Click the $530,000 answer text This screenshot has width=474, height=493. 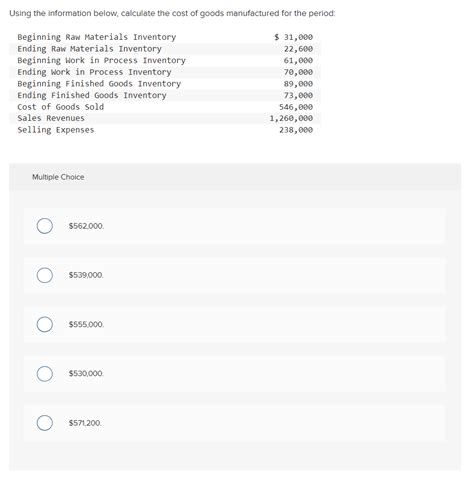(x=86, y=374)
